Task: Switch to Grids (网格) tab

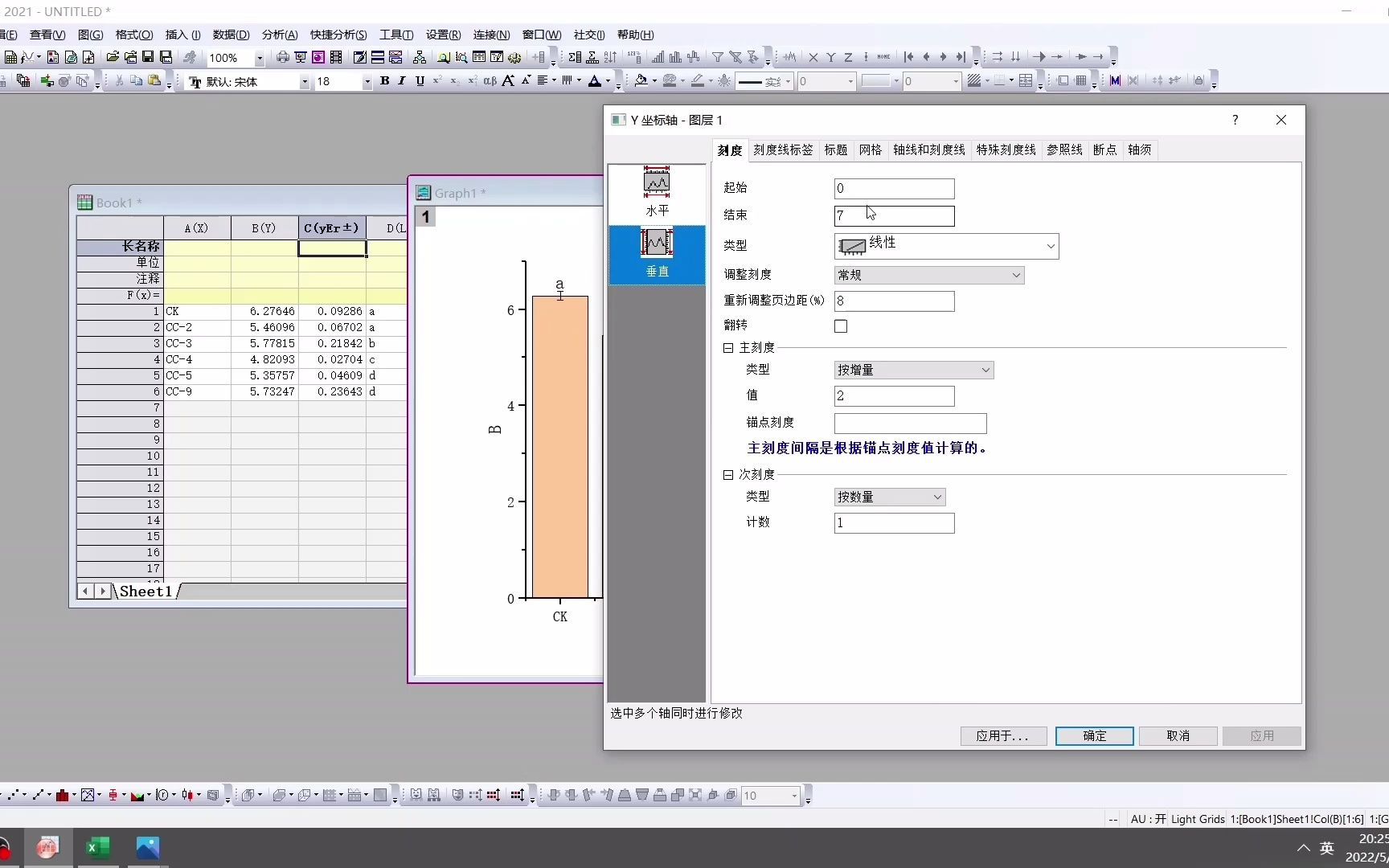Action: (871, 149)
